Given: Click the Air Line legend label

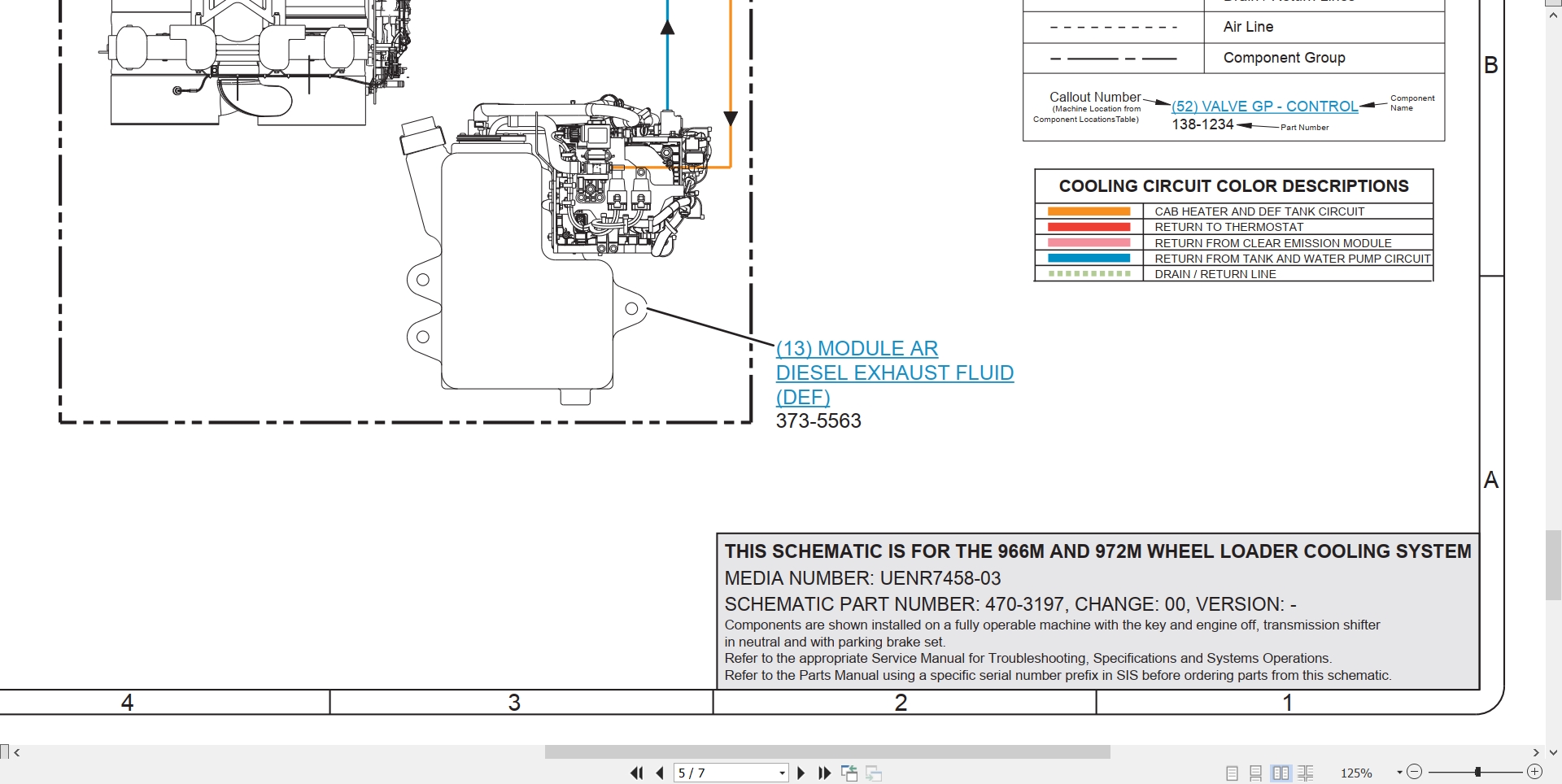Looking at the screenshot, I should click(1248, 27).
